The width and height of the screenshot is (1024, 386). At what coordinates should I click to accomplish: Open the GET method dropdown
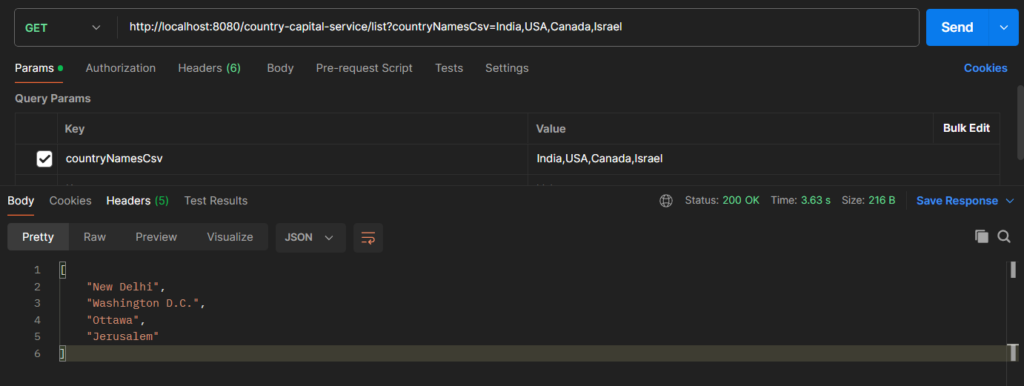tap(63, 27)
